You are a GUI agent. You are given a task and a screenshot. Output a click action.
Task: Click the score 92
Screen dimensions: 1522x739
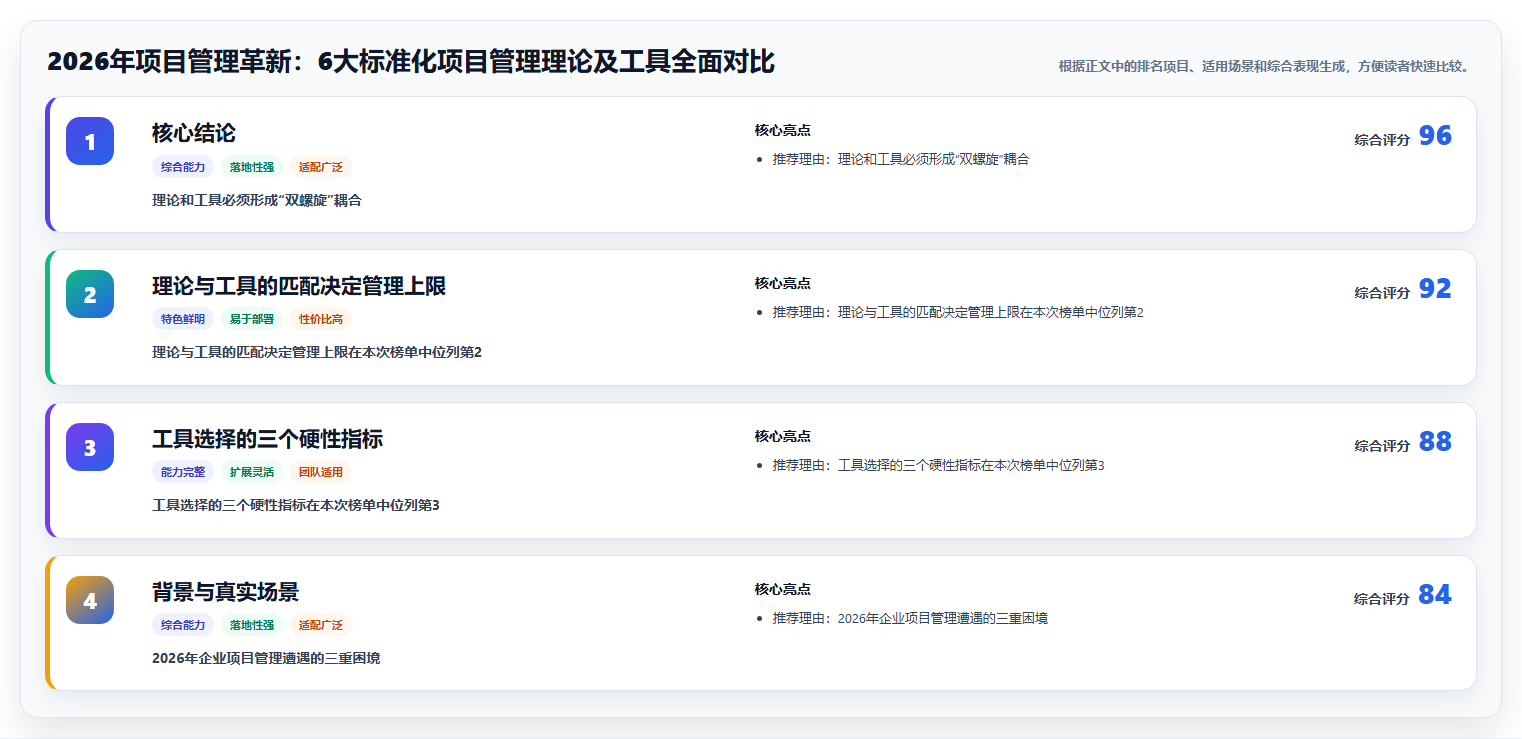(1435, 289)
